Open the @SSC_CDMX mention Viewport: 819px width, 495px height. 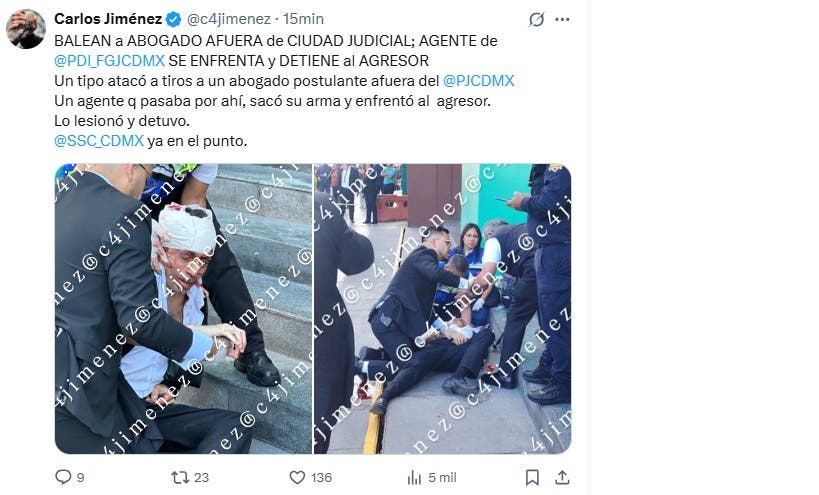(99, 141)
